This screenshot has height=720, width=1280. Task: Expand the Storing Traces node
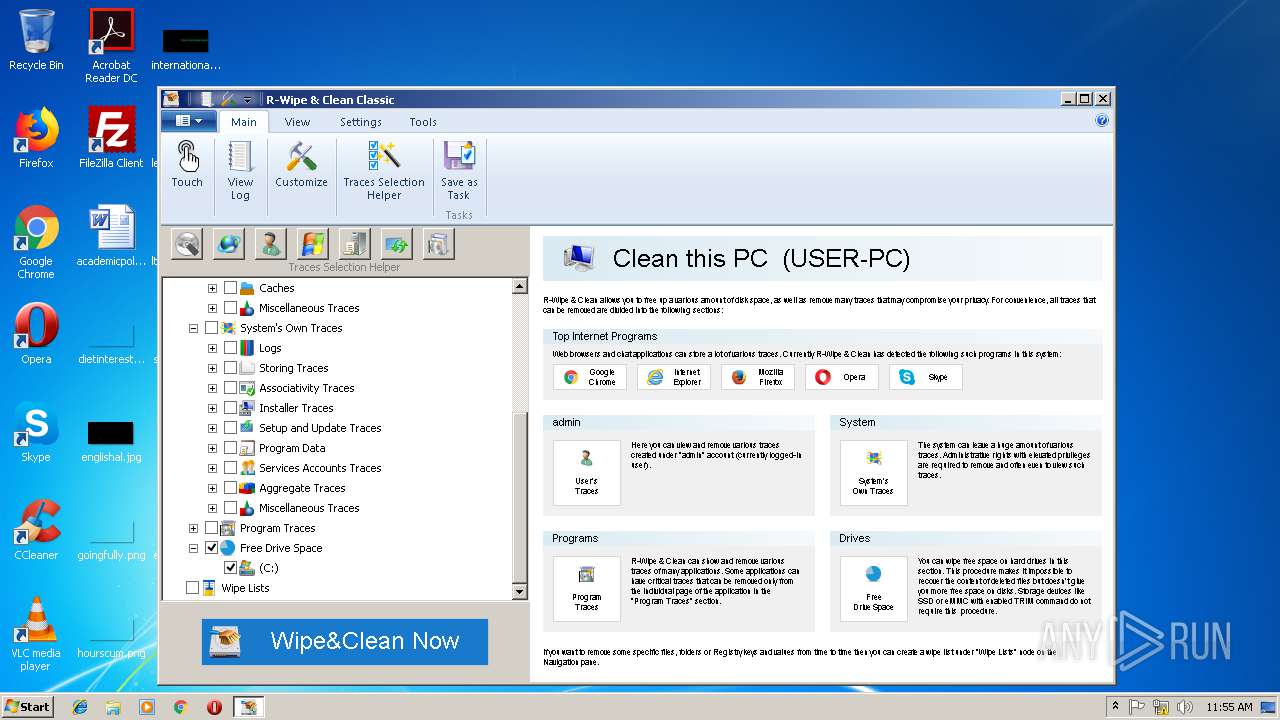[212, 368]
